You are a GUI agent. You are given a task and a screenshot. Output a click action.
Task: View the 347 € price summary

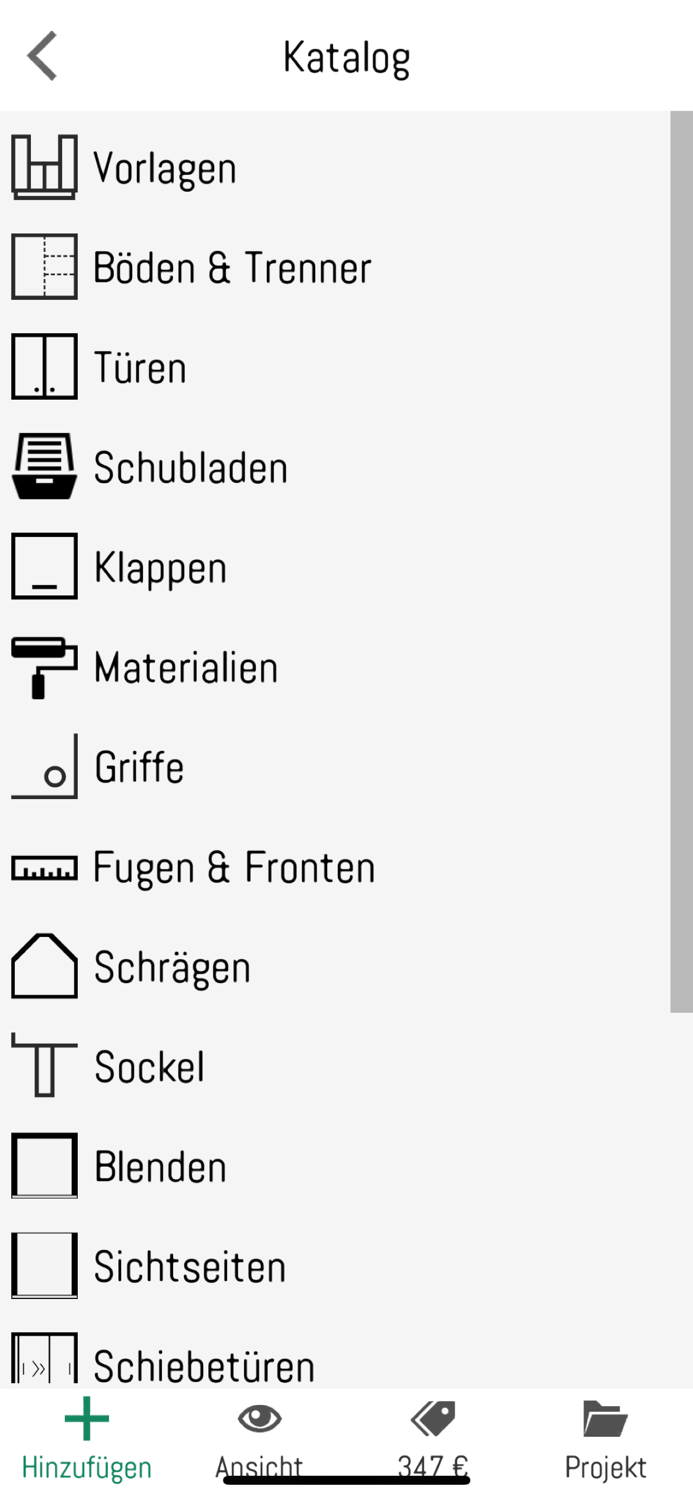[432, 1466]
